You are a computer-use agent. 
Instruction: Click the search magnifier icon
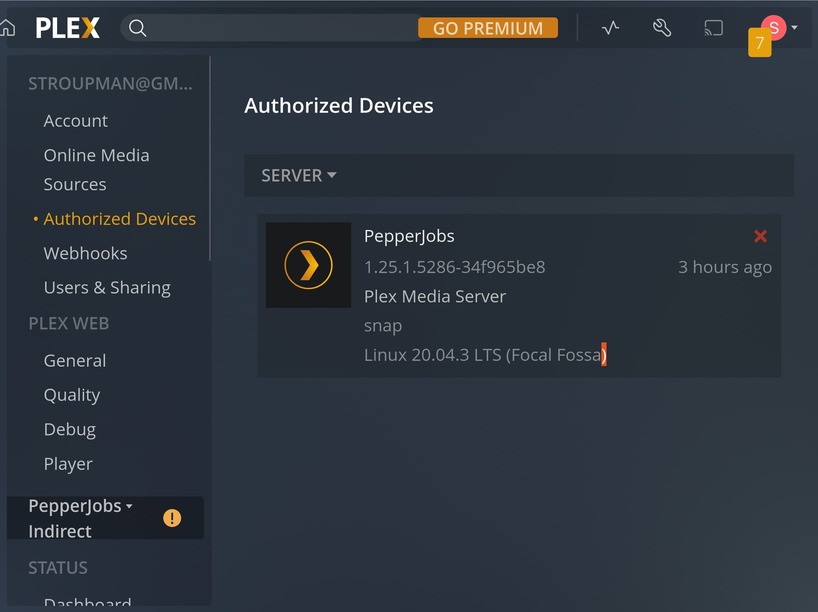138,28
